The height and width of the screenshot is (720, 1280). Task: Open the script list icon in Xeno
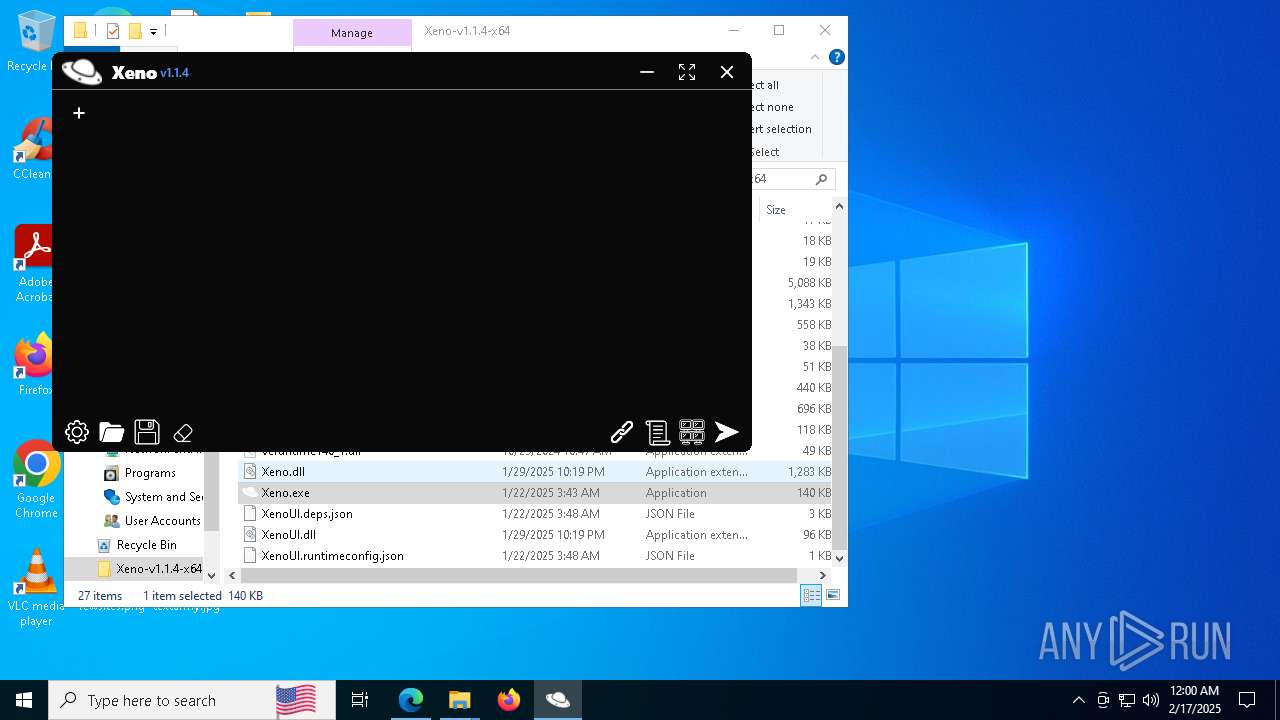(x=657, y=432)
